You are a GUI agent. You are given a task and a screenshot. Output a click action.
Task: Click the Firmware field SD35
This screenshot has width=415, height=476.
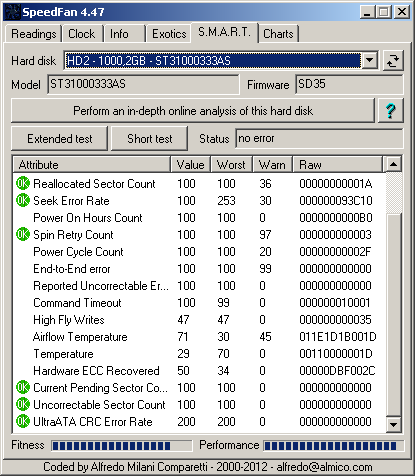(349, 84)
